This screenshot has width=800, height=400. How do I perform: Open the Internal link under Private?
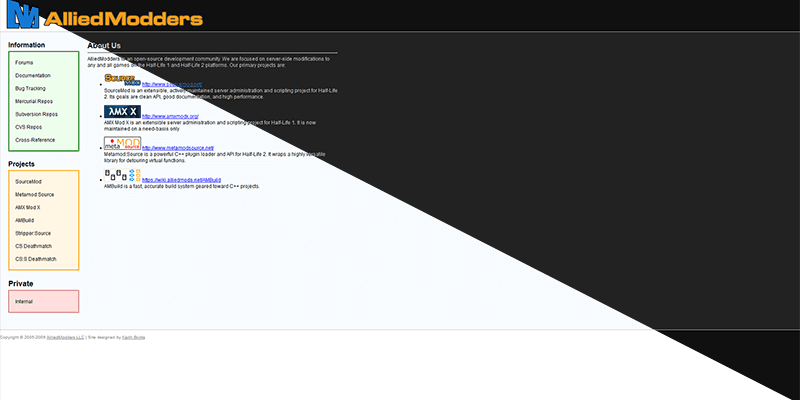(x=24, y=302)
